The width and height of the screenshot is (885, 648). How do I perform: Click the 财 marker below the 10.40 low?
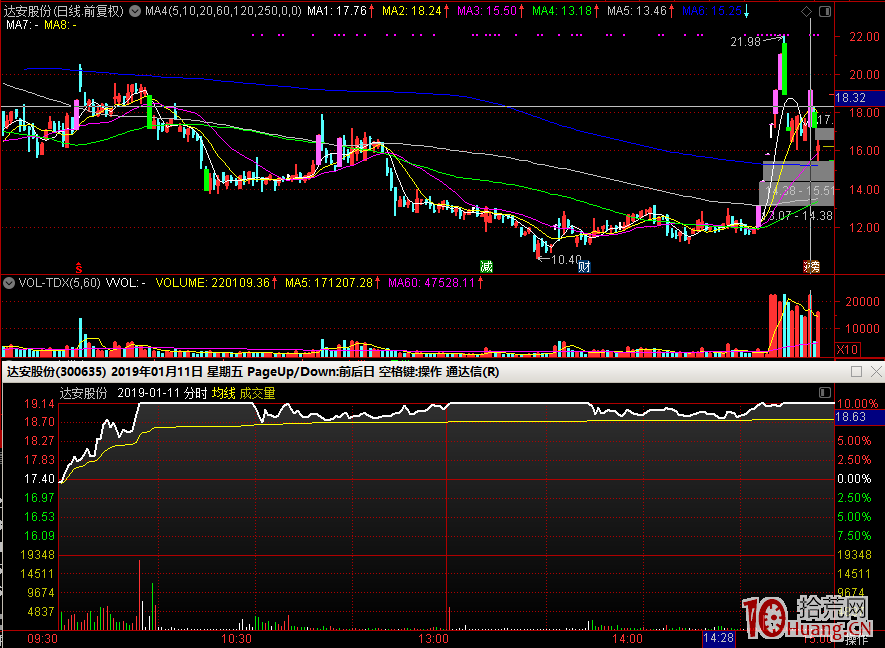pyautogui.click(x=583, y=267)
